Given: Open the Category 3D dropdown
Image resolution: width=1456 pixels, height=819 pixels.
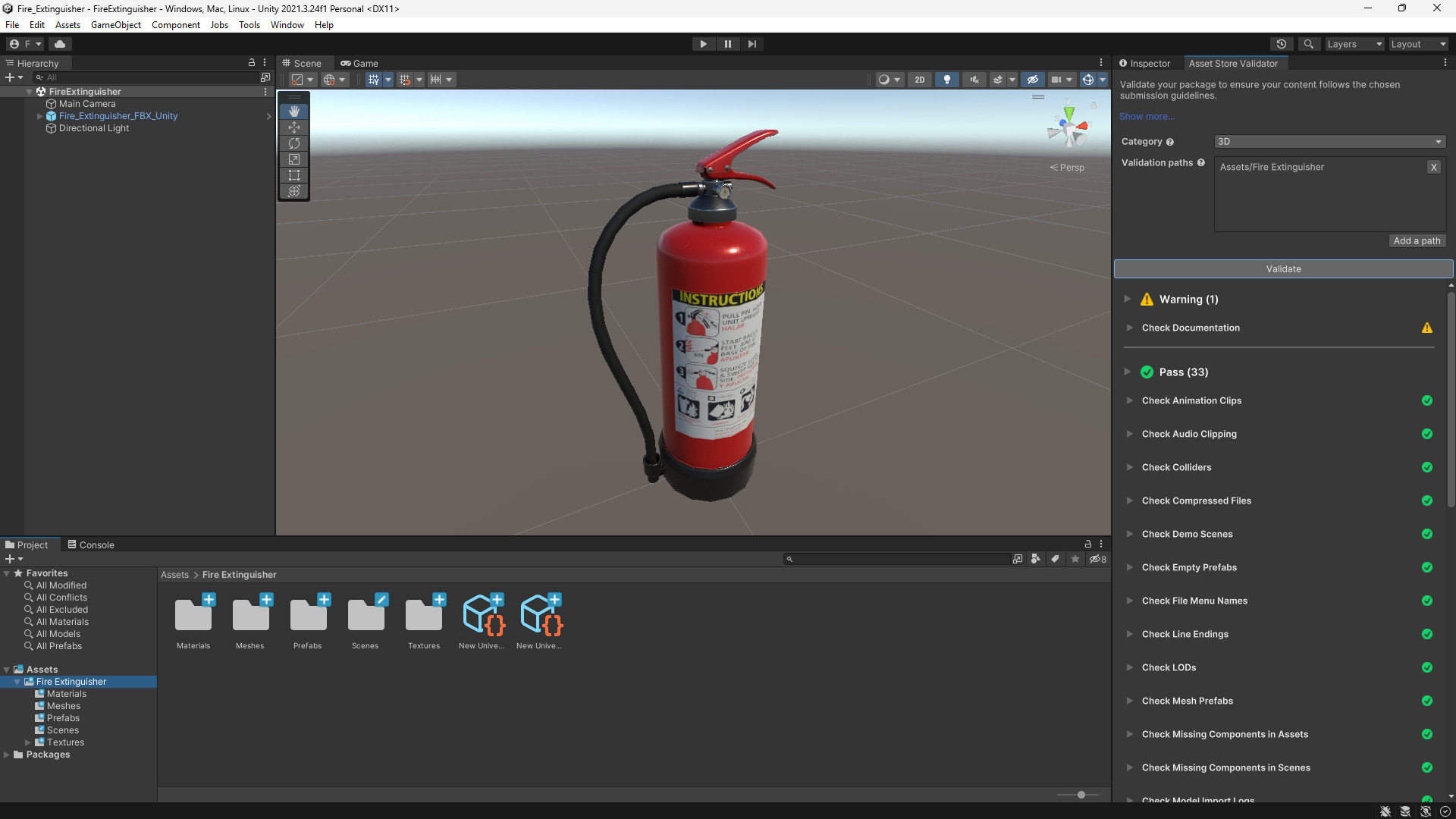Looking at the screenshot, I should tap(1329, 142).
